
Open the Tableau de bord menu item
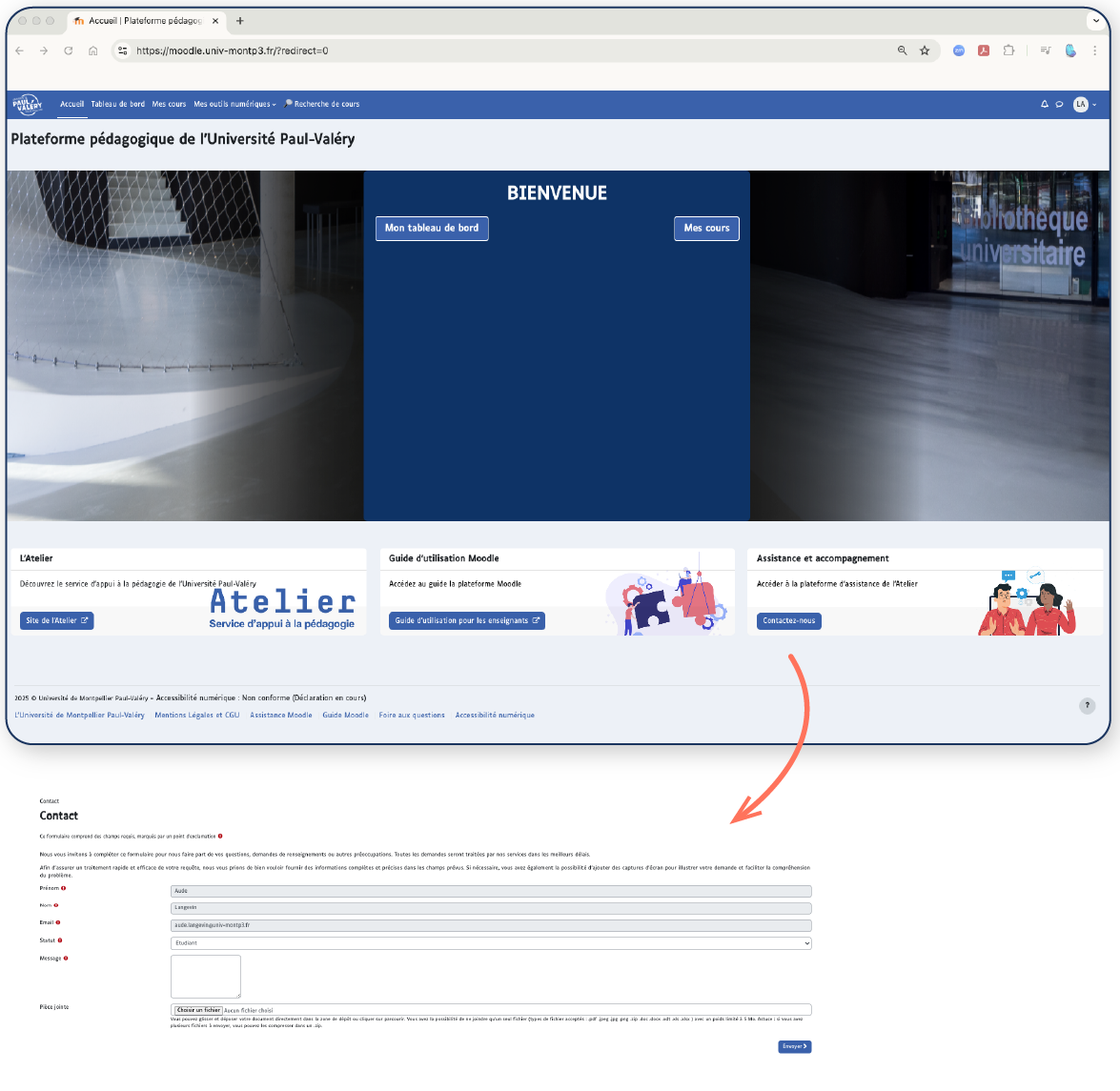tap(118, 104)
